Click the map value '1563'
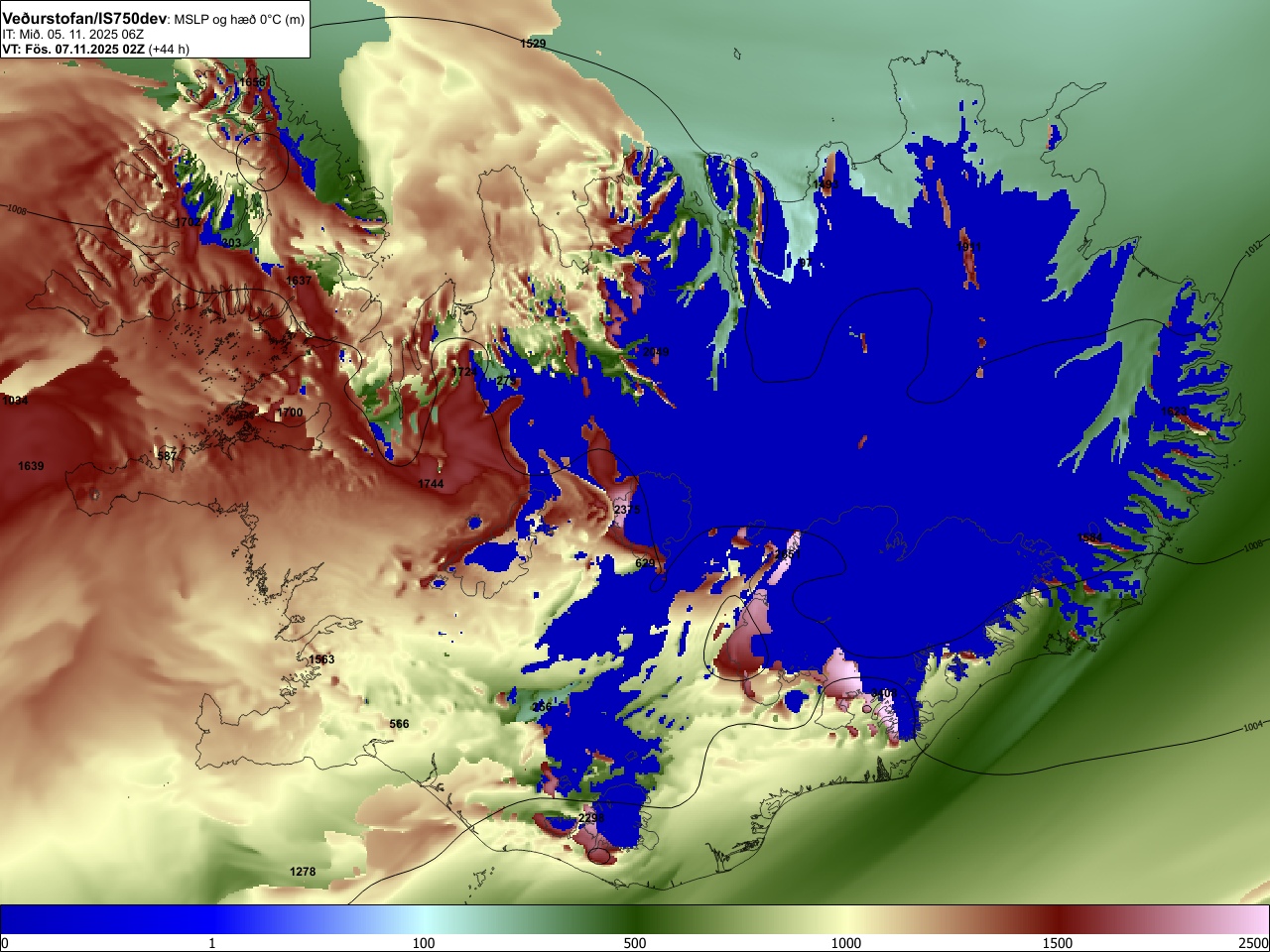Viewport: 1270px width, 952px height. (x=321, y=659)
